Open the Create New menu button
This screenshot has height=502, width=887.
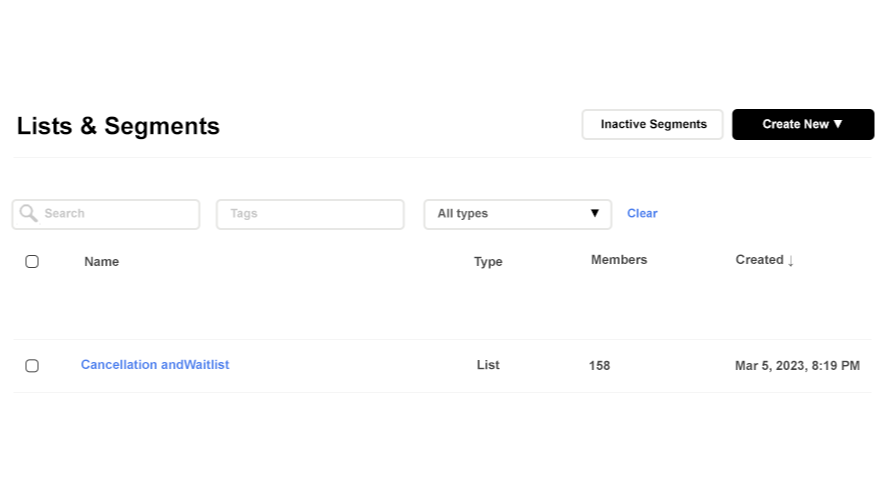coord(802,124)
